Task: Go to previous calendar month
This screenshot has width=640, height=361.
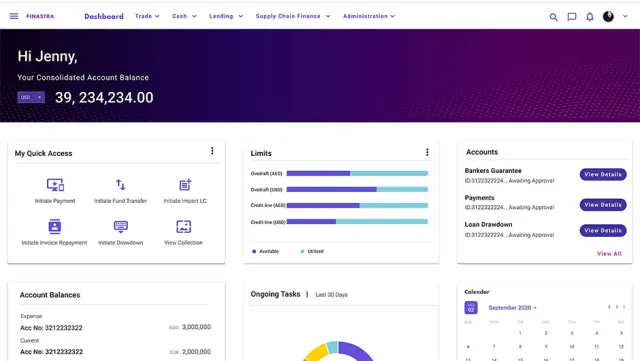Action: [x=609, y=307]
